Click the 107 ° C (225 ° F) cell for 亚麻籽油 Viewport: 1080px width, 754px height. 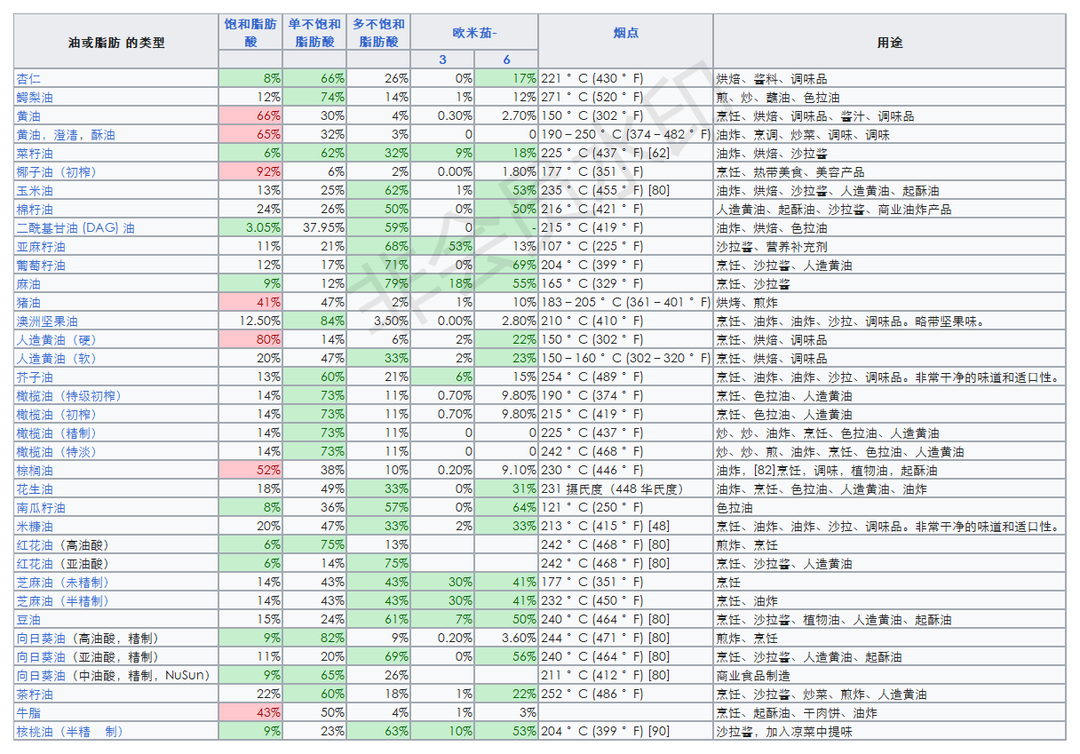(625, 246)
